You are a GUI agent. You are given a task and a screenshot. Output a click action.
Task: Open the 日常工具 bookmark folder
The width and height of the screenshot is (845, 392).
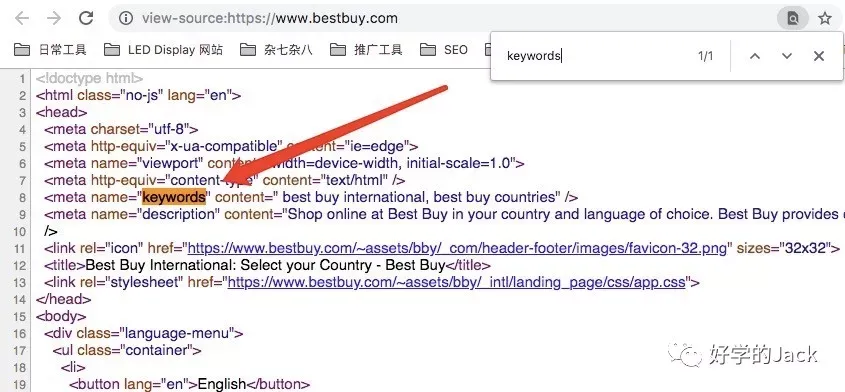pos(50,50)
